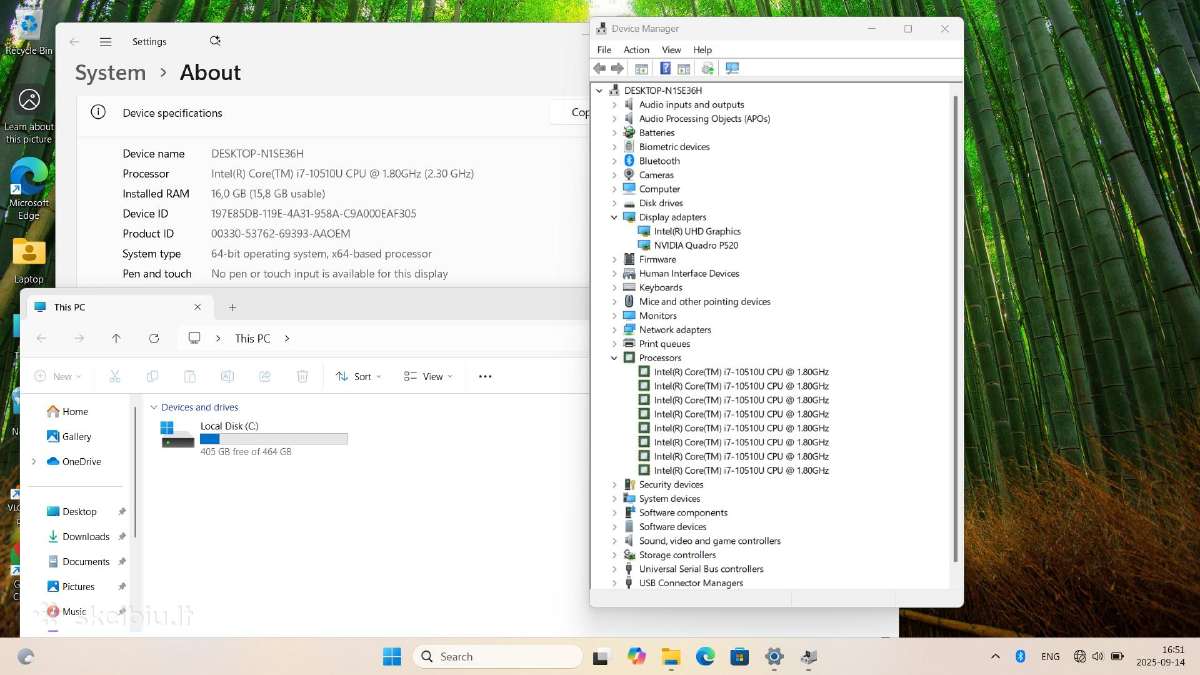The height and width of the screenshot is (675, 1200).
Task: Click Cut scissors icon in File Explorer
Action: tap(114, 376)
